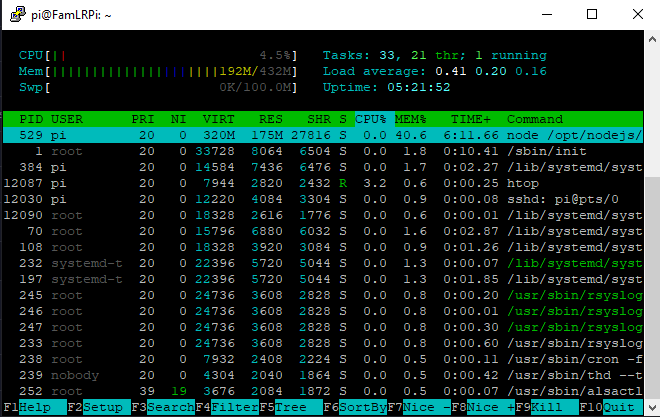Select the /usr/sbin/cron process row
This screenshot has width=660, height=417.
click(323, 359)
